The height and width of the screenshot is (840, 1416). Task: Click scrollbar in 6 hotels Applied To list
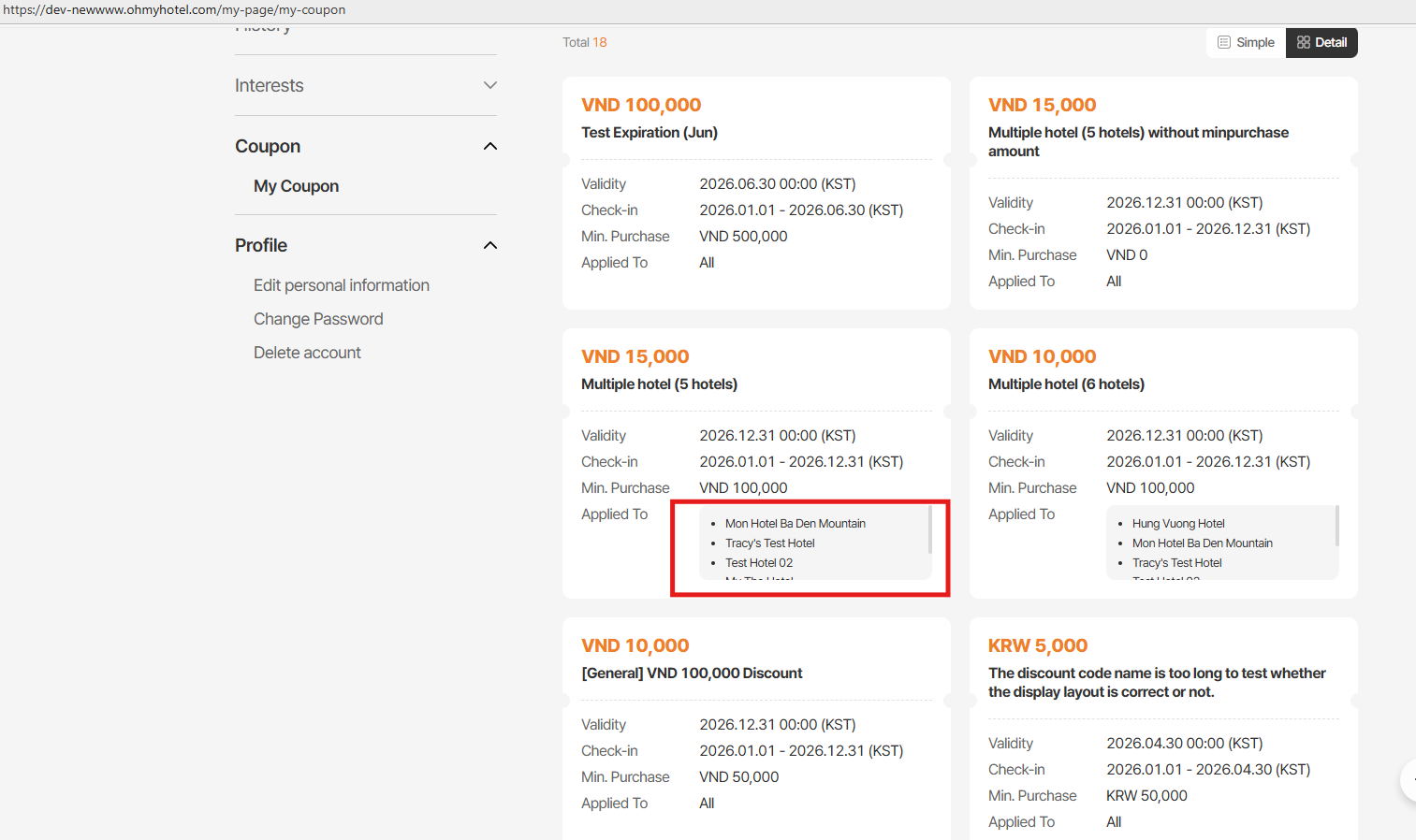coord(1336,526)
